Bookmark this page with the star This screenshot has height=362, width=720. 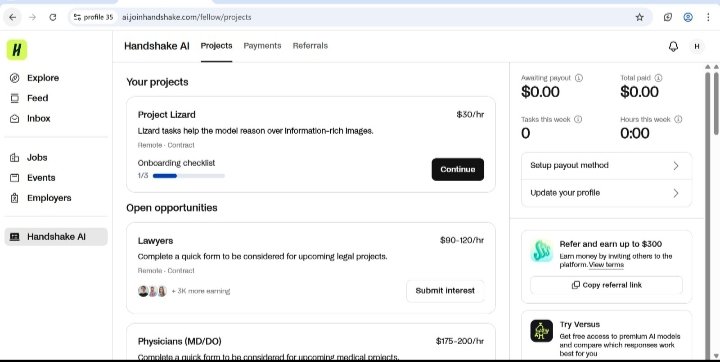click(x=639, y=17)
